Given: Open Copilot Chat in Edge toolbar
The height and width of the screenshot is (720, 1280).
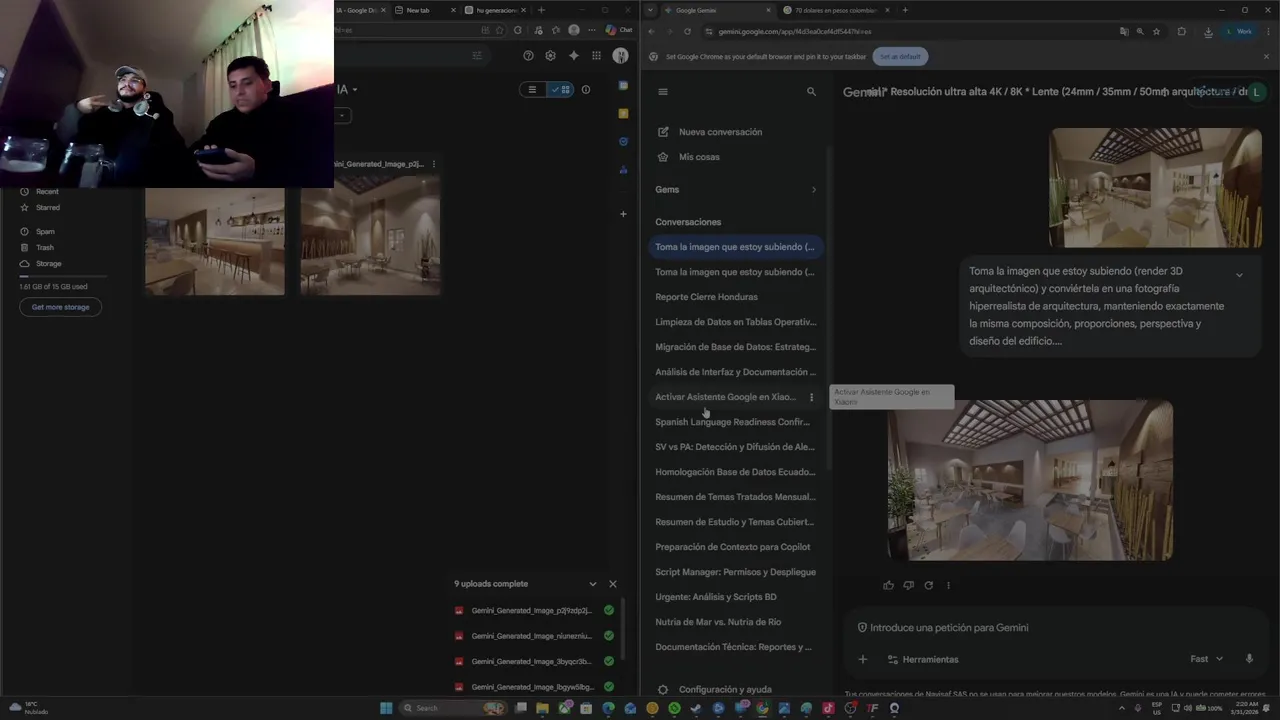Looking at the screenshot, I should pos(619,30).
